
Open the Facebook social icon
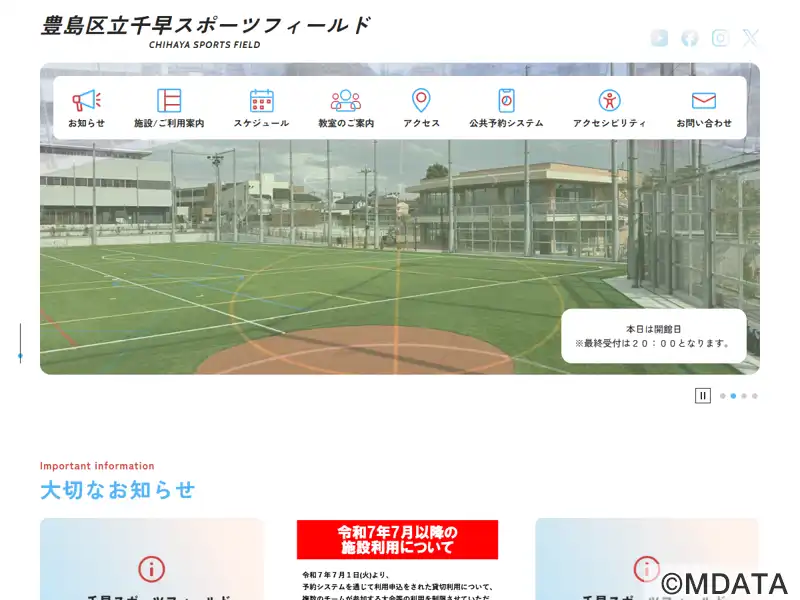690,38
